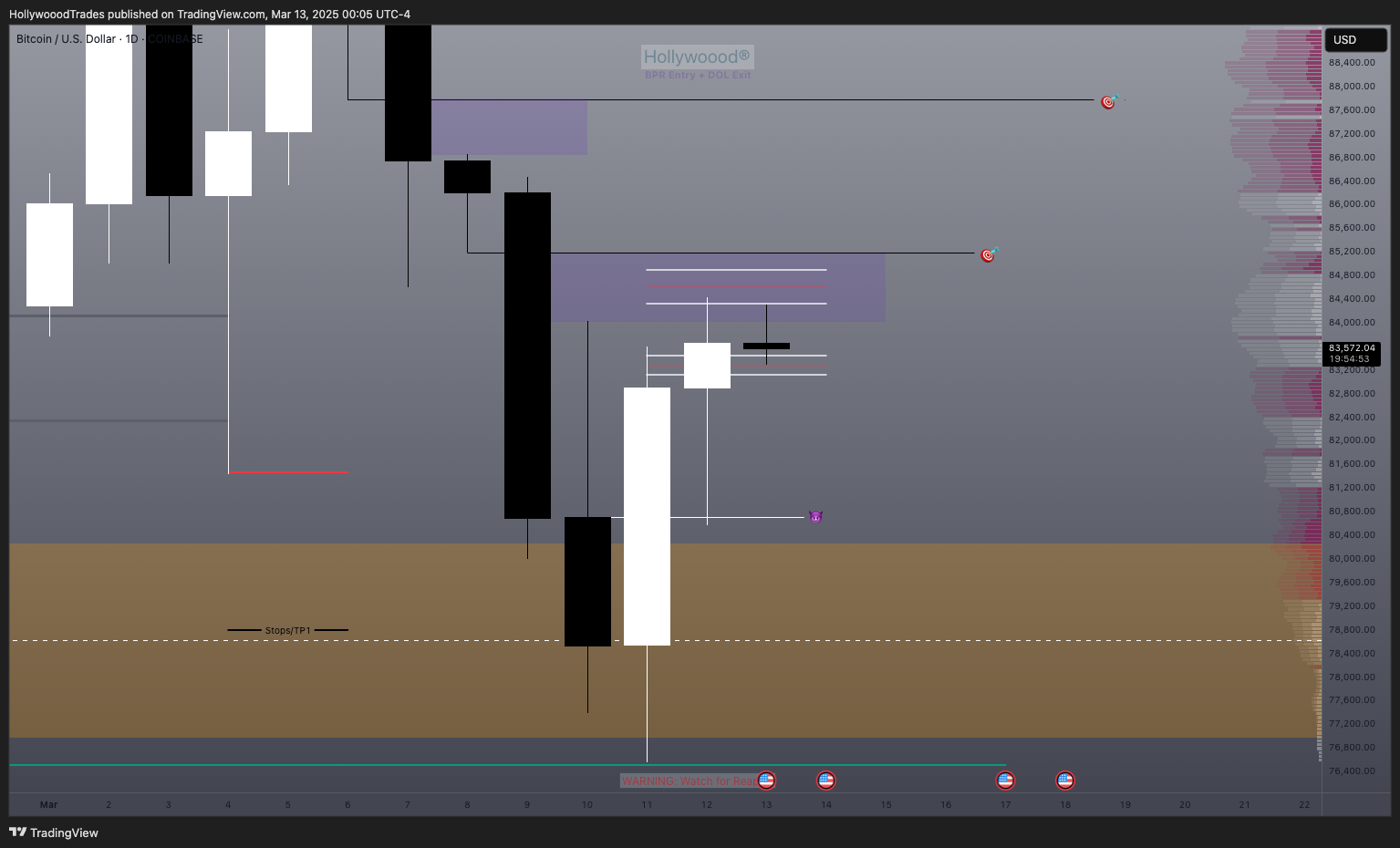
Task: Click date 5 on the time axis
Action: [x=288, y=804]
